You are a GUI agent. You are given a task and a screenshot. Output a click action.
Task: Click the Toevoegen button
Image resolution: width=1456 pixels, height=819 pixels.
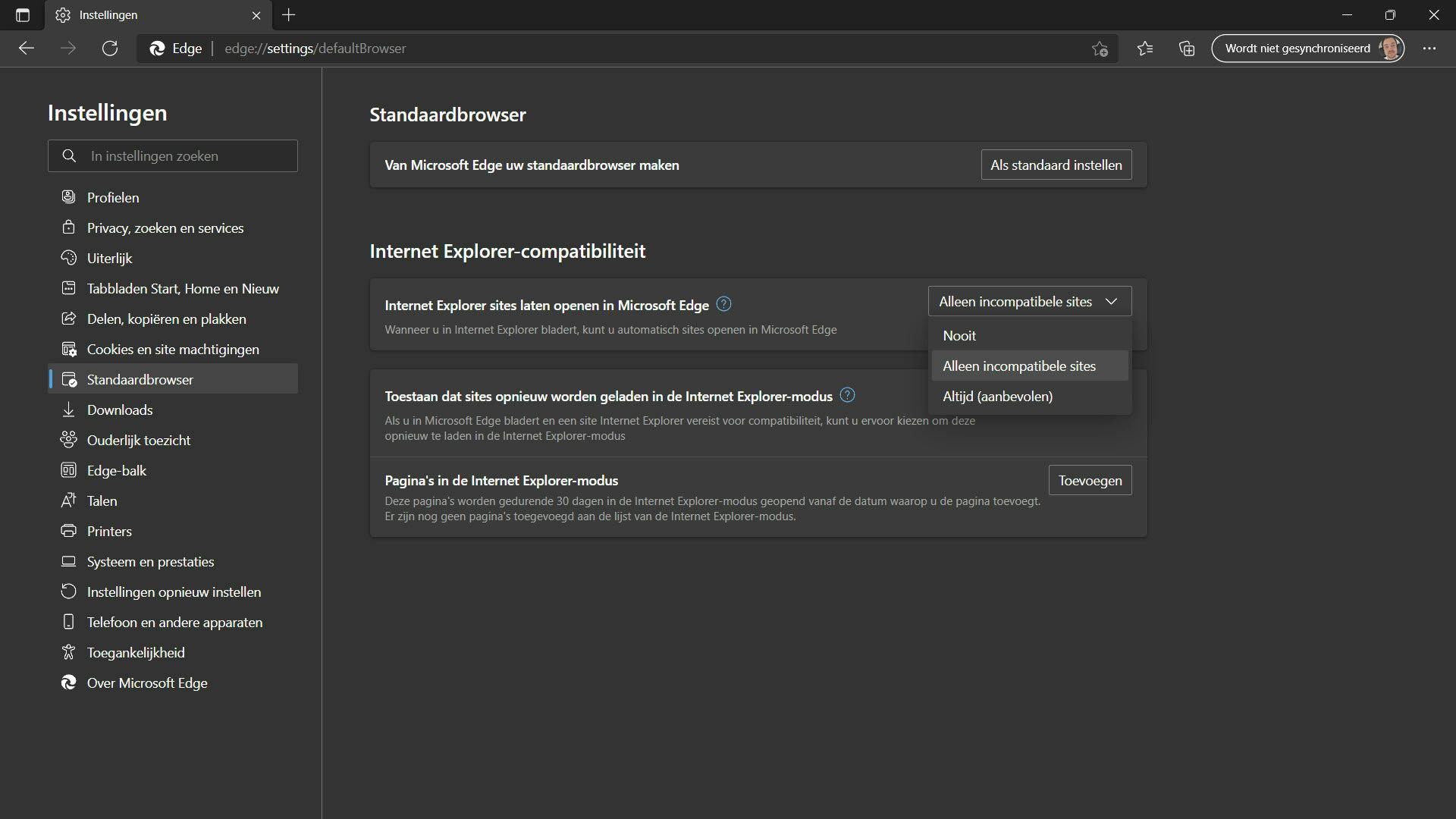click(1090, 480)
